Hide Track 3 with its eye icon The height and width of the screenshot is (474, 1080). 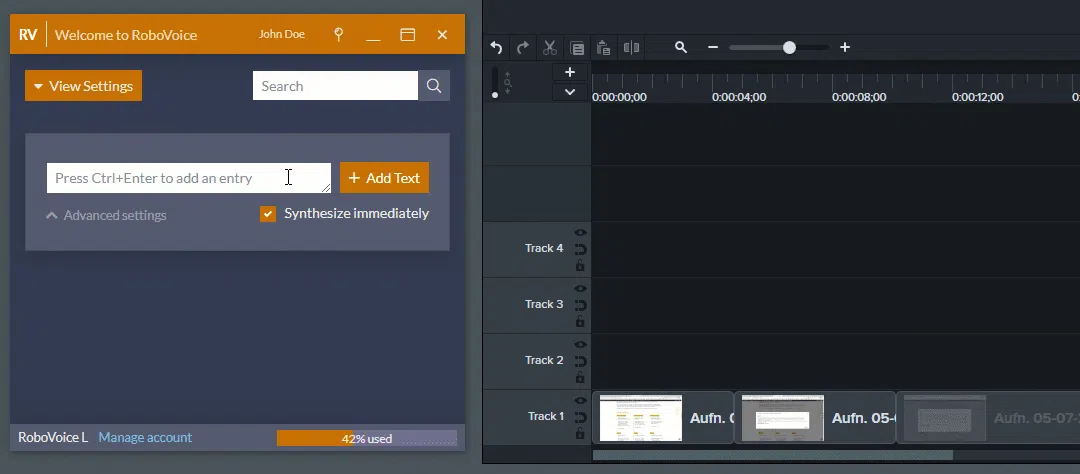[x=580, y=289]
